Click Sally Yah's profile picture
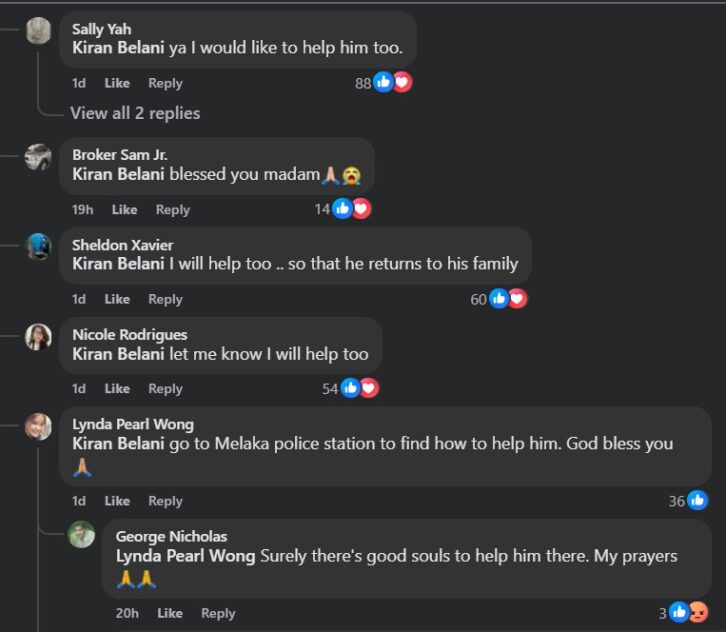726x632 pixels. [x=39, y=31]
